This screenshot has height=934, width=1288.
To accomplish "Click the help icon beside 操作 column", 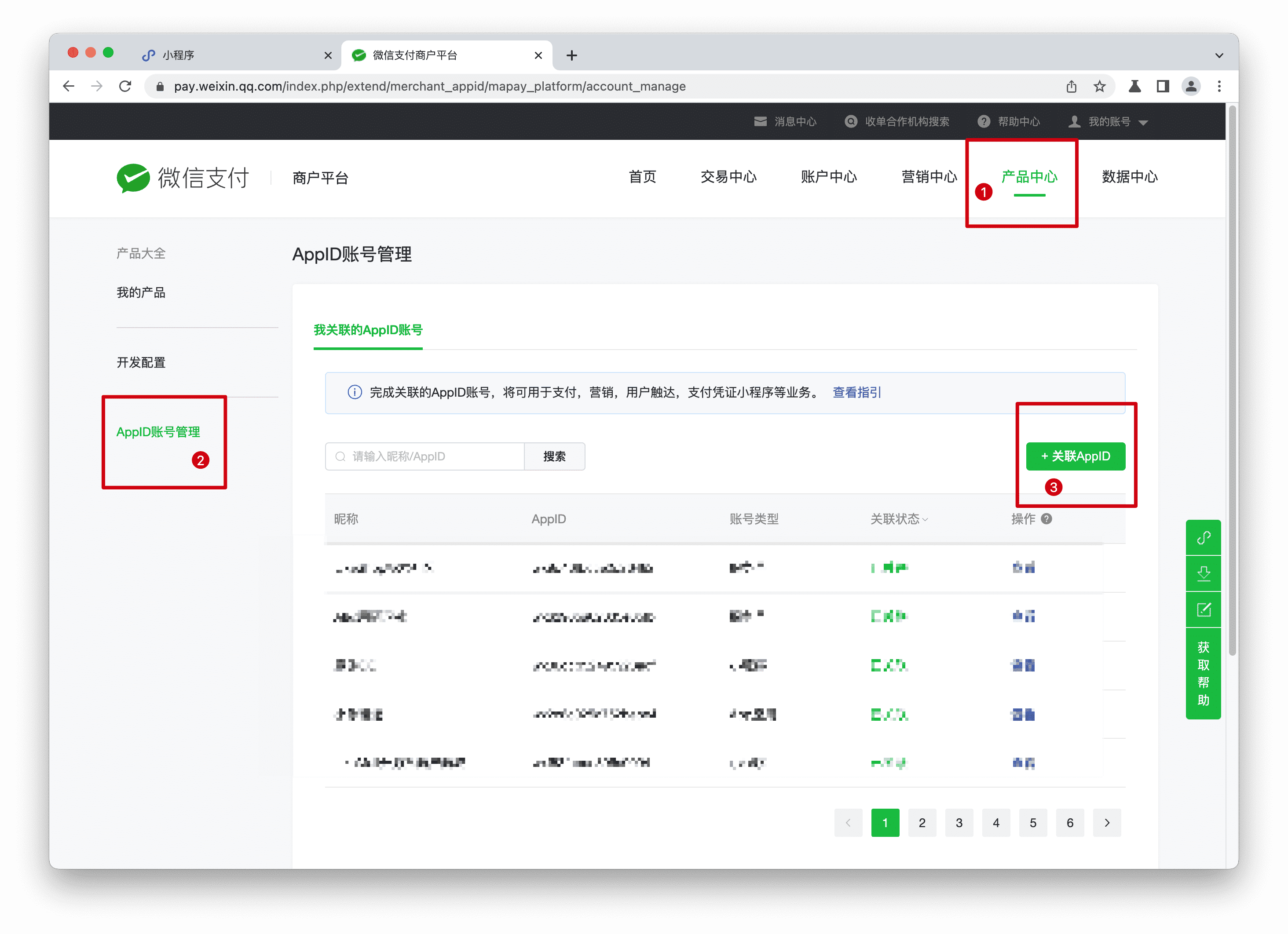I will pos(1046,518).
